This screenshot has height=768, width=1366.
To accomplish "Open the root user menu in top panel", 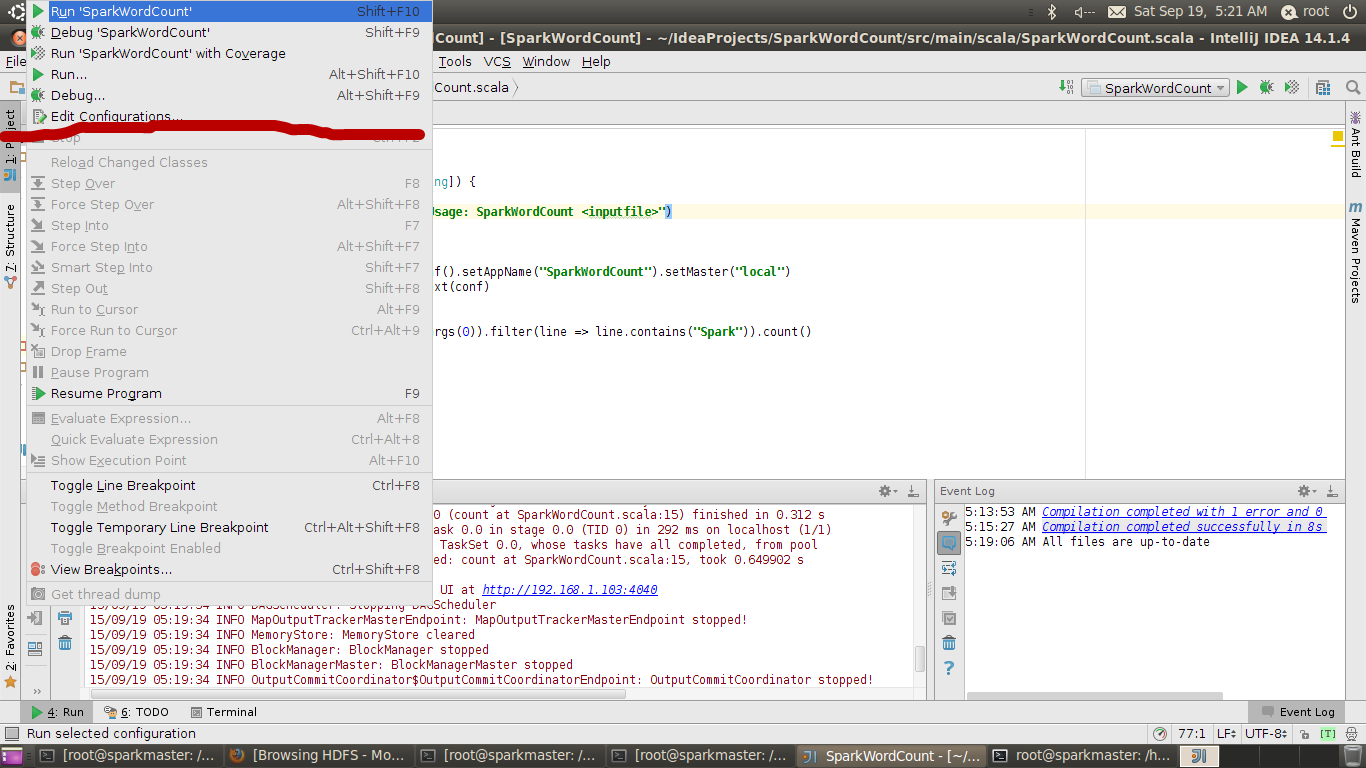I will click(1306, 12).
